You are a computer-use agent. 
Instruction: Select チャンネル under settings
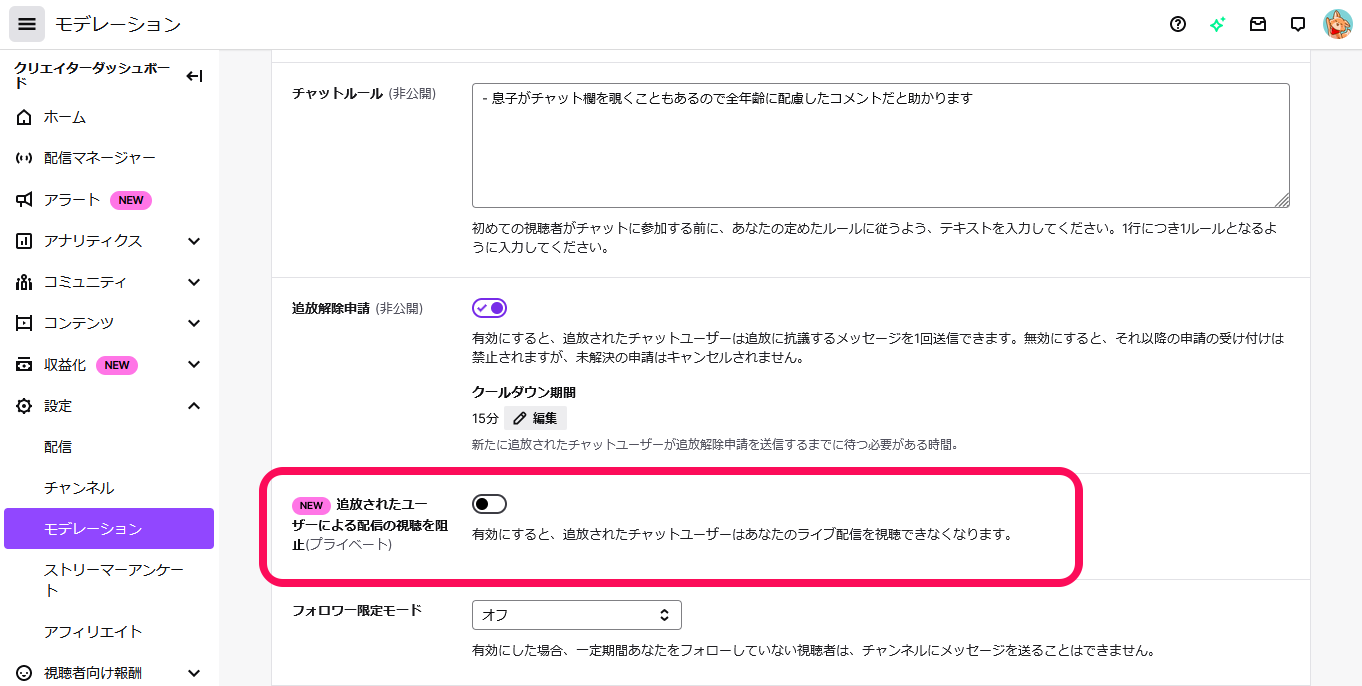(79, 488)
